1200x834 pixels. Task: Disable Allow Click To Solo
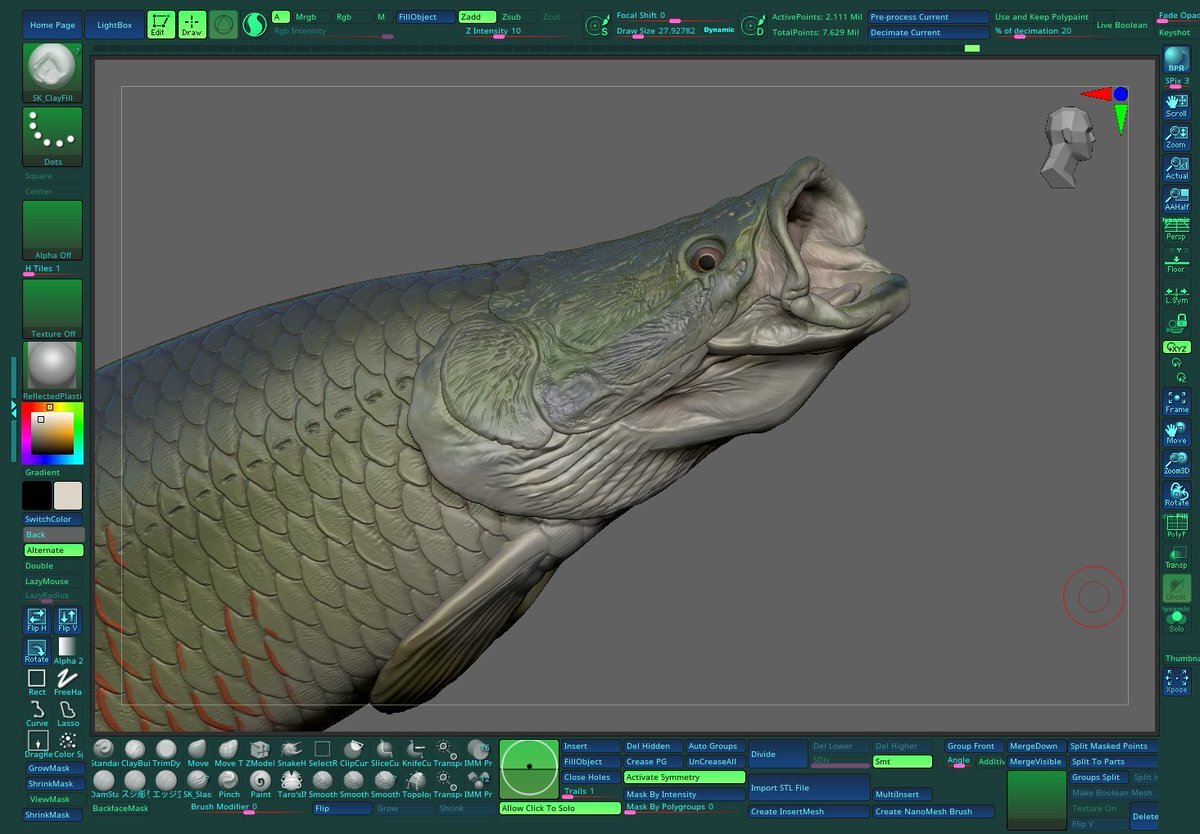[x=560, y=808]
